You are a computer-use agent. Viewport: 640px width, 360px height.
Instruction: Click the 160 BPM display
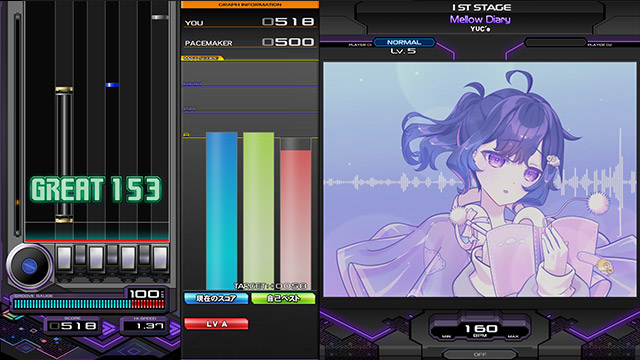481,329
